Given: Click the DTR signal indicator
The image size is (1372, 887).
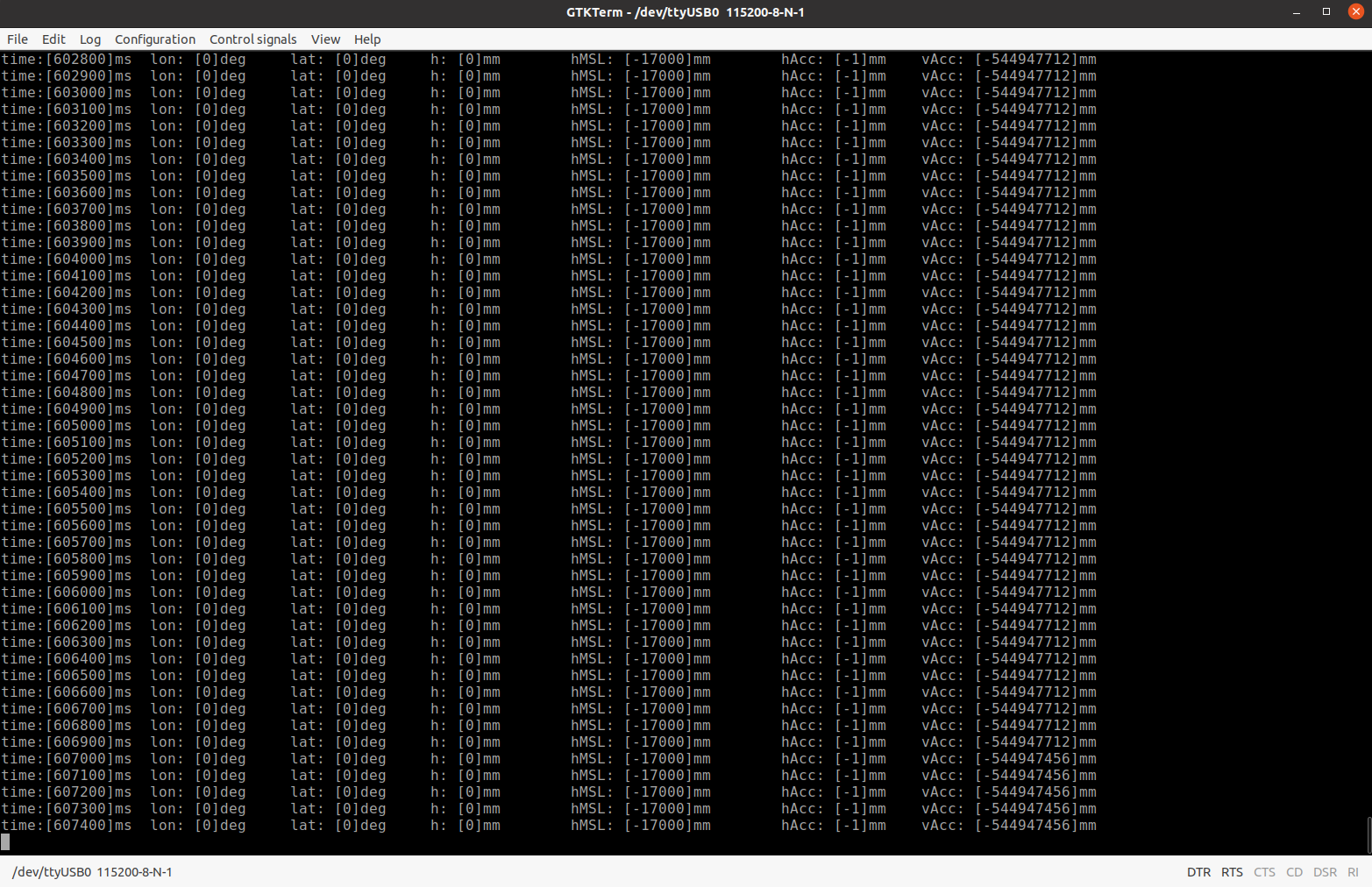Looking at the screenshot, I should (x=1198, y=872).
